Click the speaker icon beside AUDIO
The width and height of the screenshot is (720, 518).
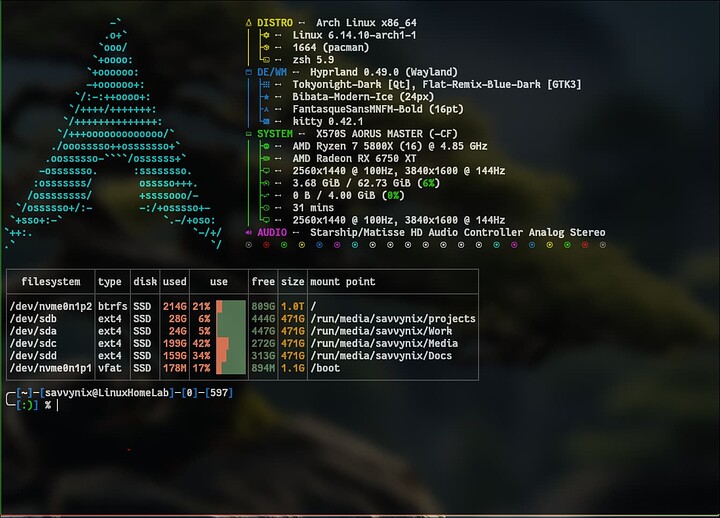click(249, 232)
